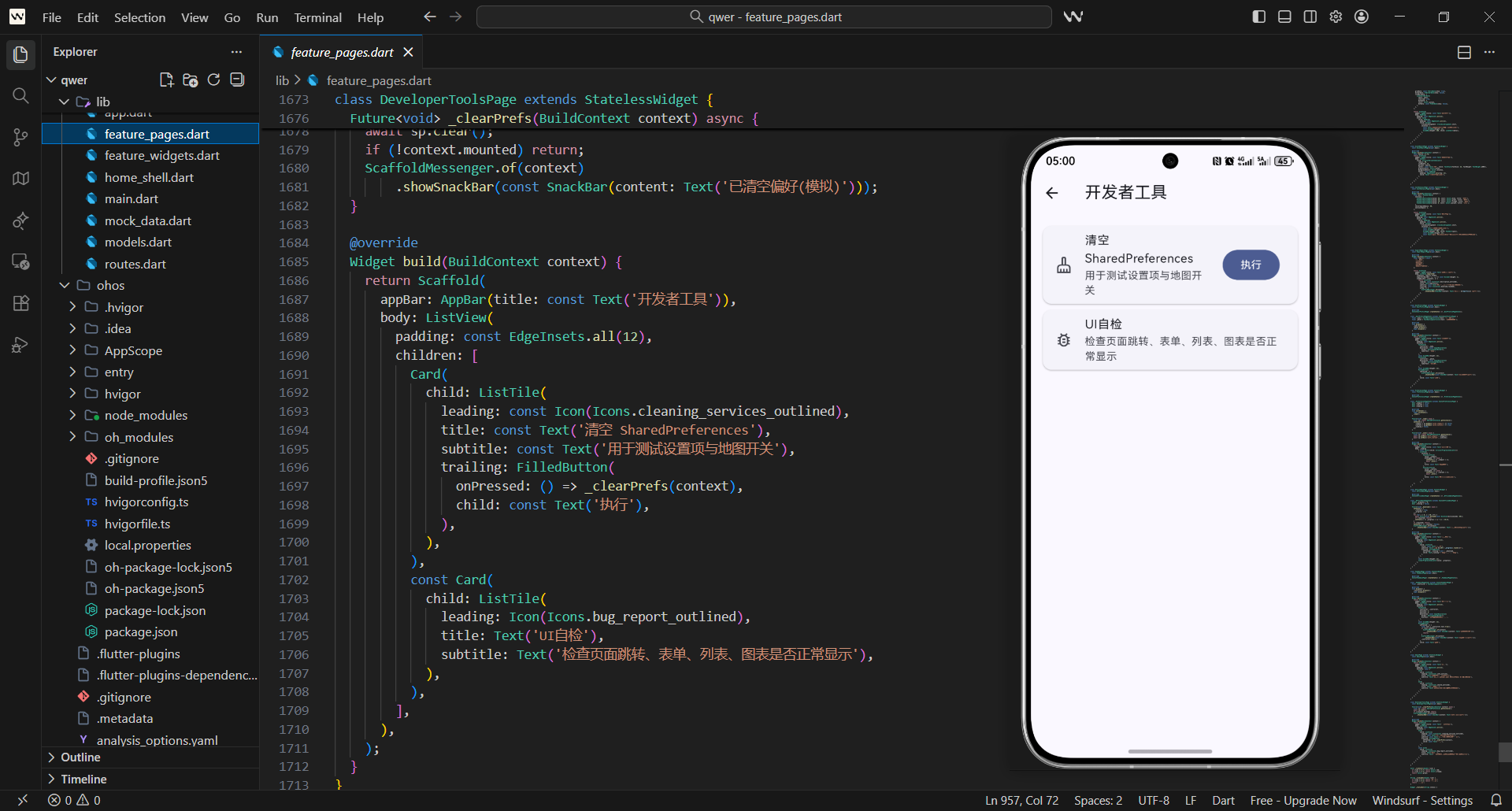
Task: Open Windsurf - Settings in status bar
Action: pos(1422,800)
